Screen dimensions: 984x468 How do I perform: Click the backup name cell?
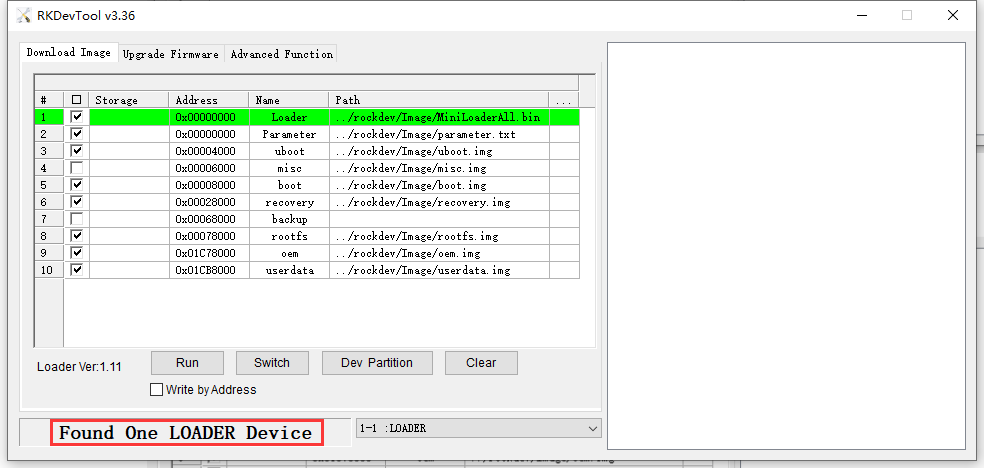[289, 219]
